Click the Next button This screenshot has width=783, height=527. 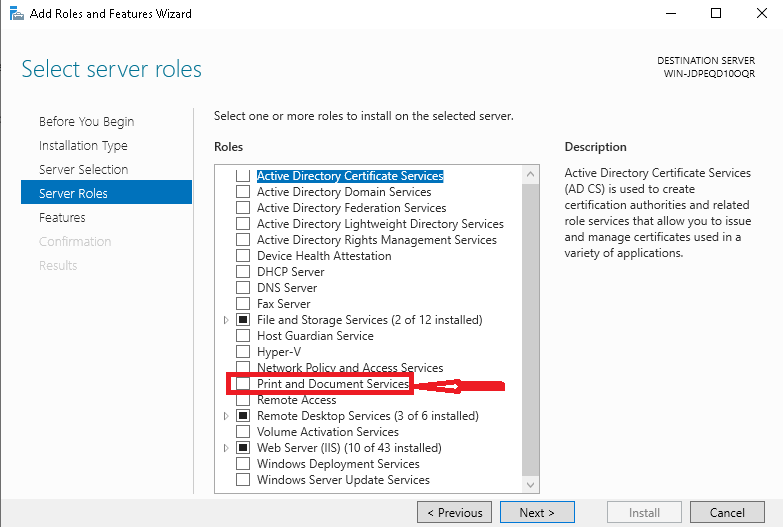537,513
